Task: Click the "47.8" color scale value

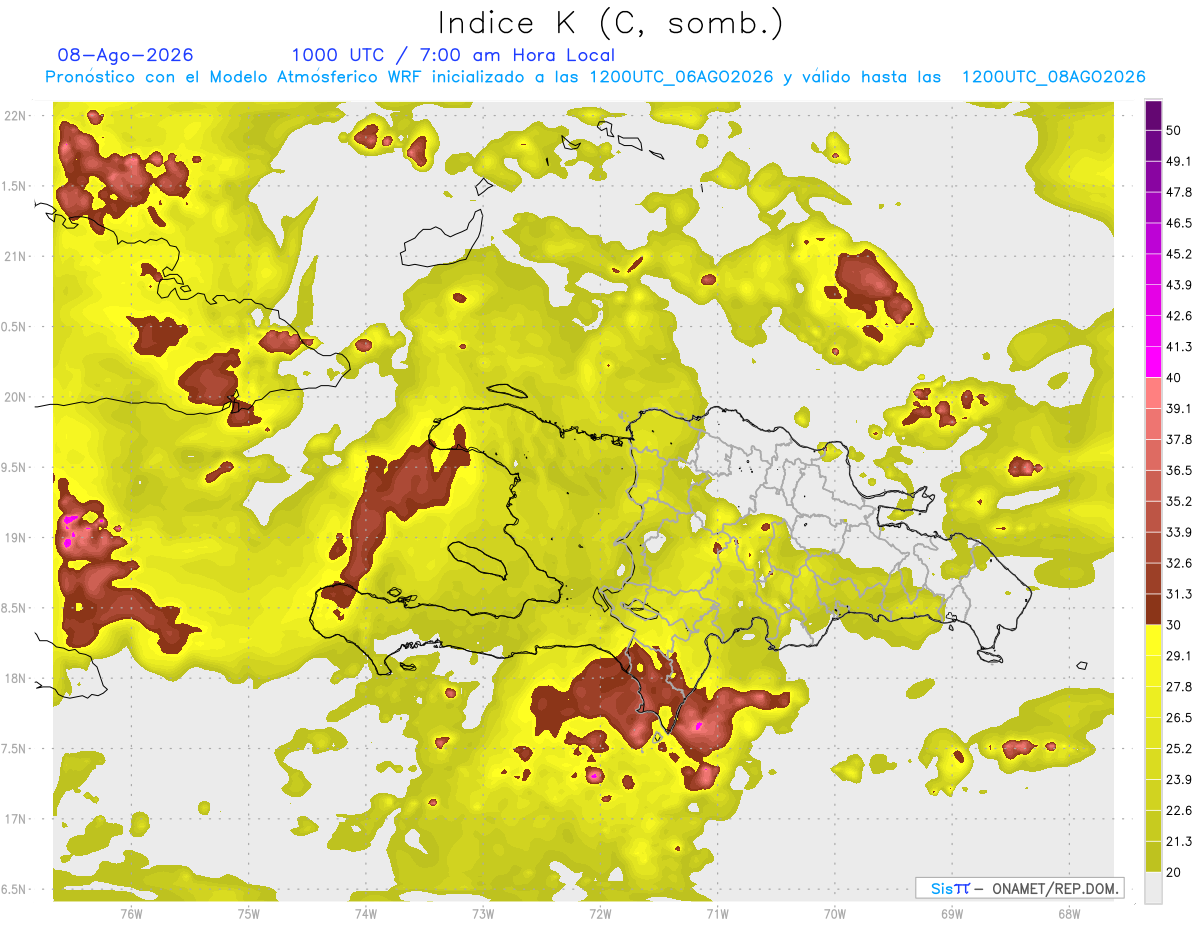Action: click(1178, 192)
